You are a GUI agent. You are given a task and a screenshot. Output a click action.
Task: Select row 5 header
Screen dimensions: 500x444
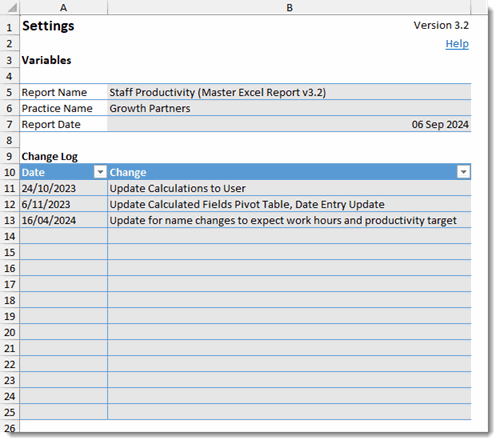(9, 92)
